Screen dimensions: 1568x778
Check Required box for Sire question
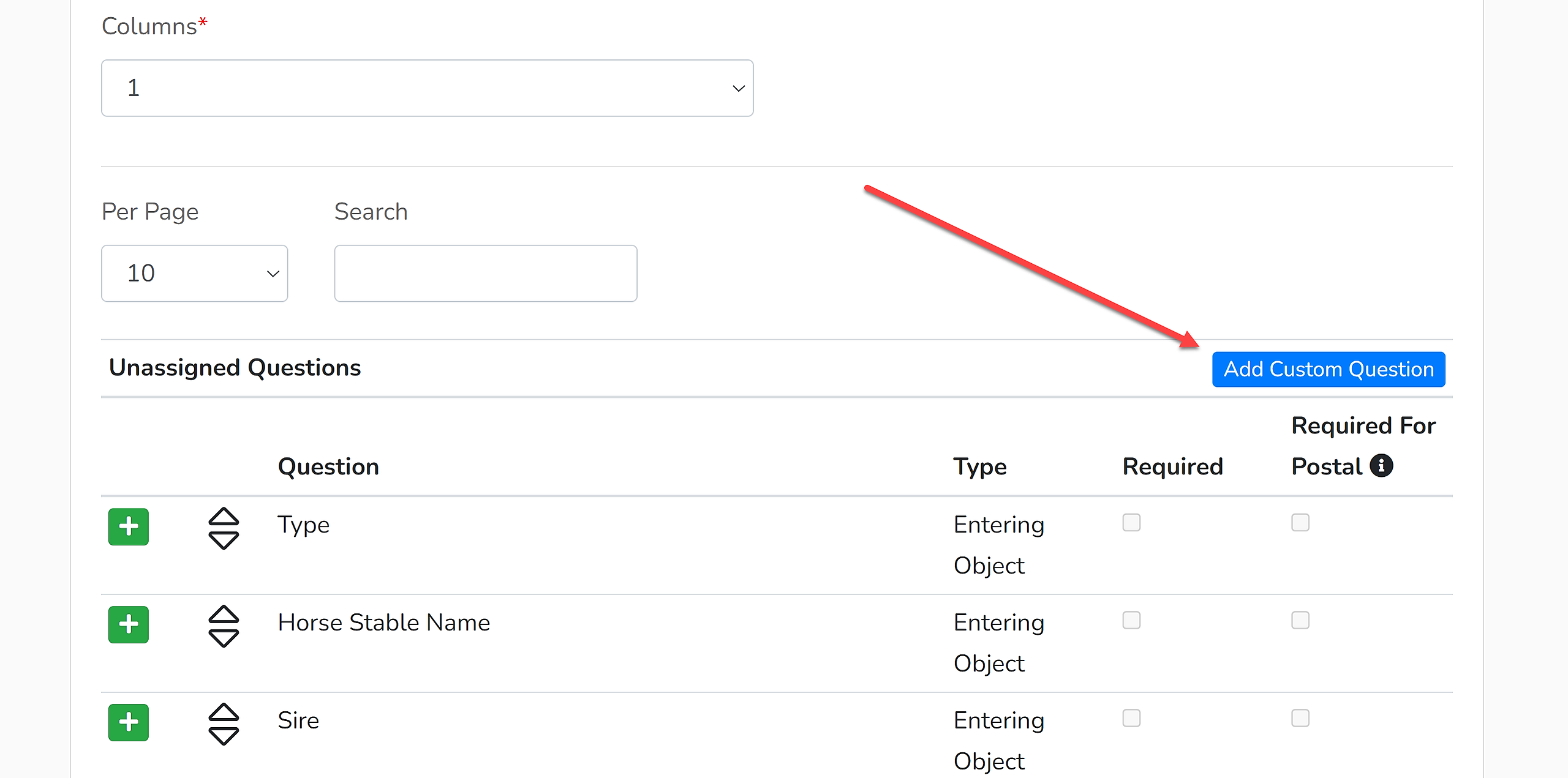(1131, 718)
